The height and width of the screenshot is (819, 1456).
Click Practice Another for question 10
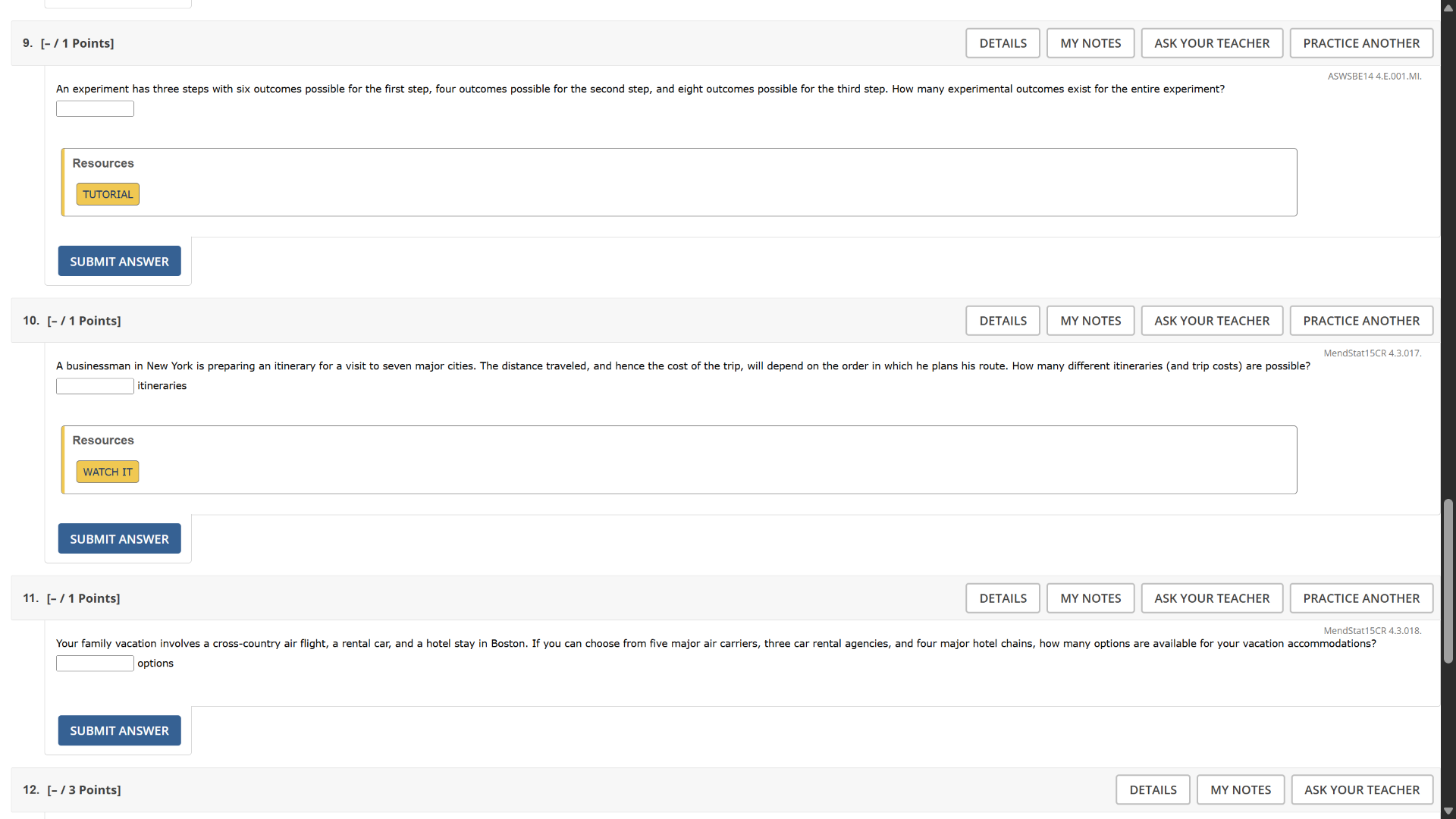1360,321
